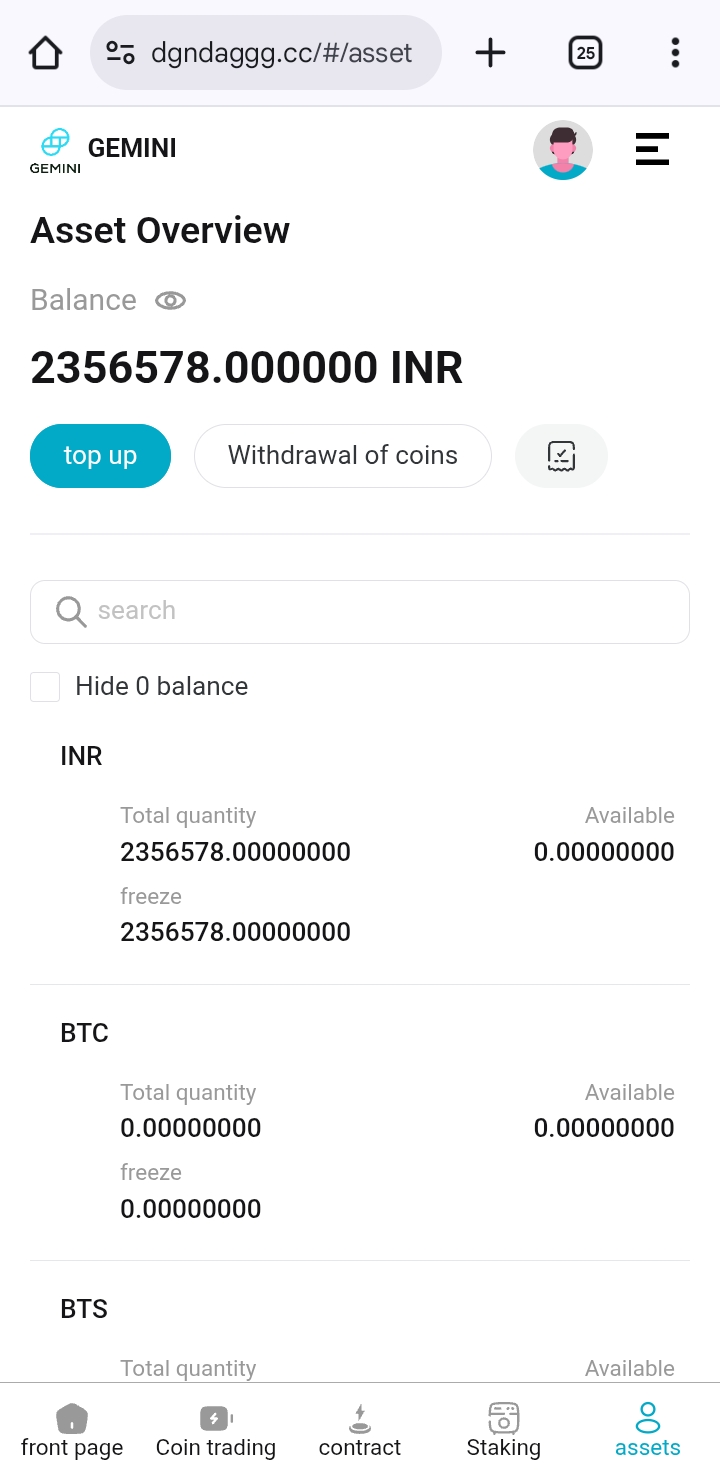Tap Withdrawal of coins button

[x=342, y=456]
